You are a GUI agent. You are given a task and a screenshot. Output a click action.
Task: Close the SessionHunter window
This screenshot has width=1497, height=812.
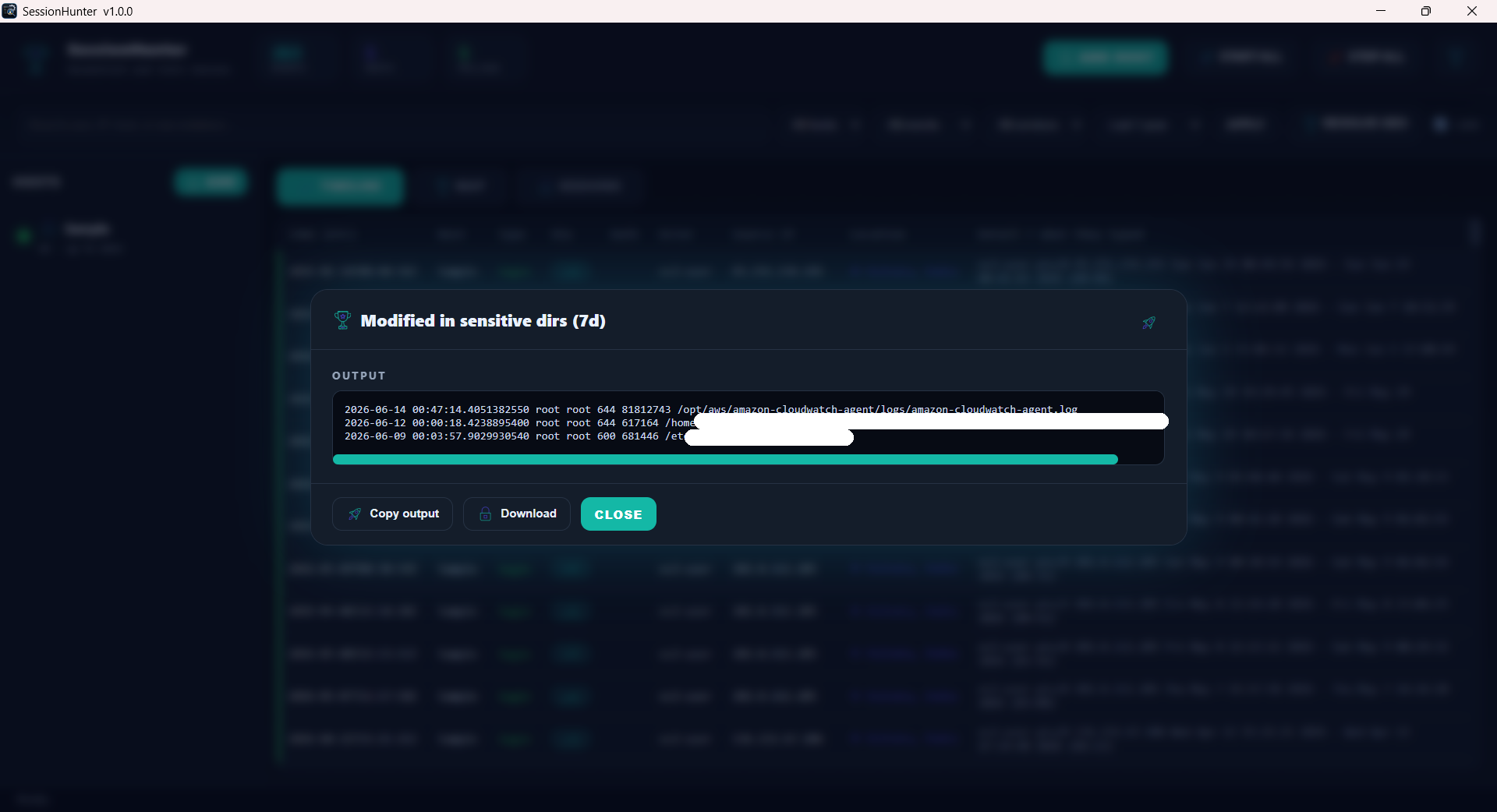(x=1472, y=11)
